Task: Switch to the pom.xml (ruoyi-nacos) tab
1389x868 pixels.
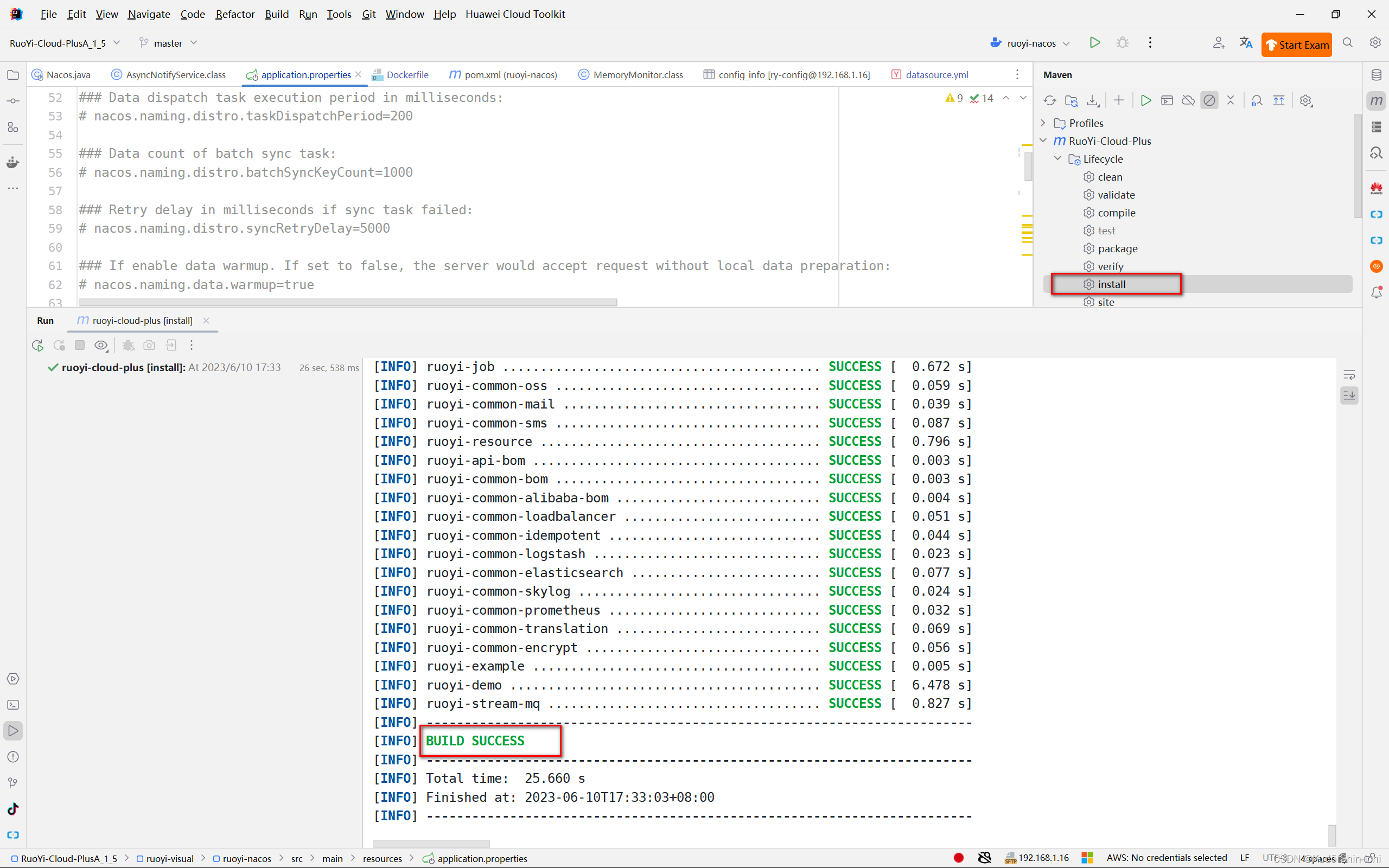Action: (x=504, y=75)
